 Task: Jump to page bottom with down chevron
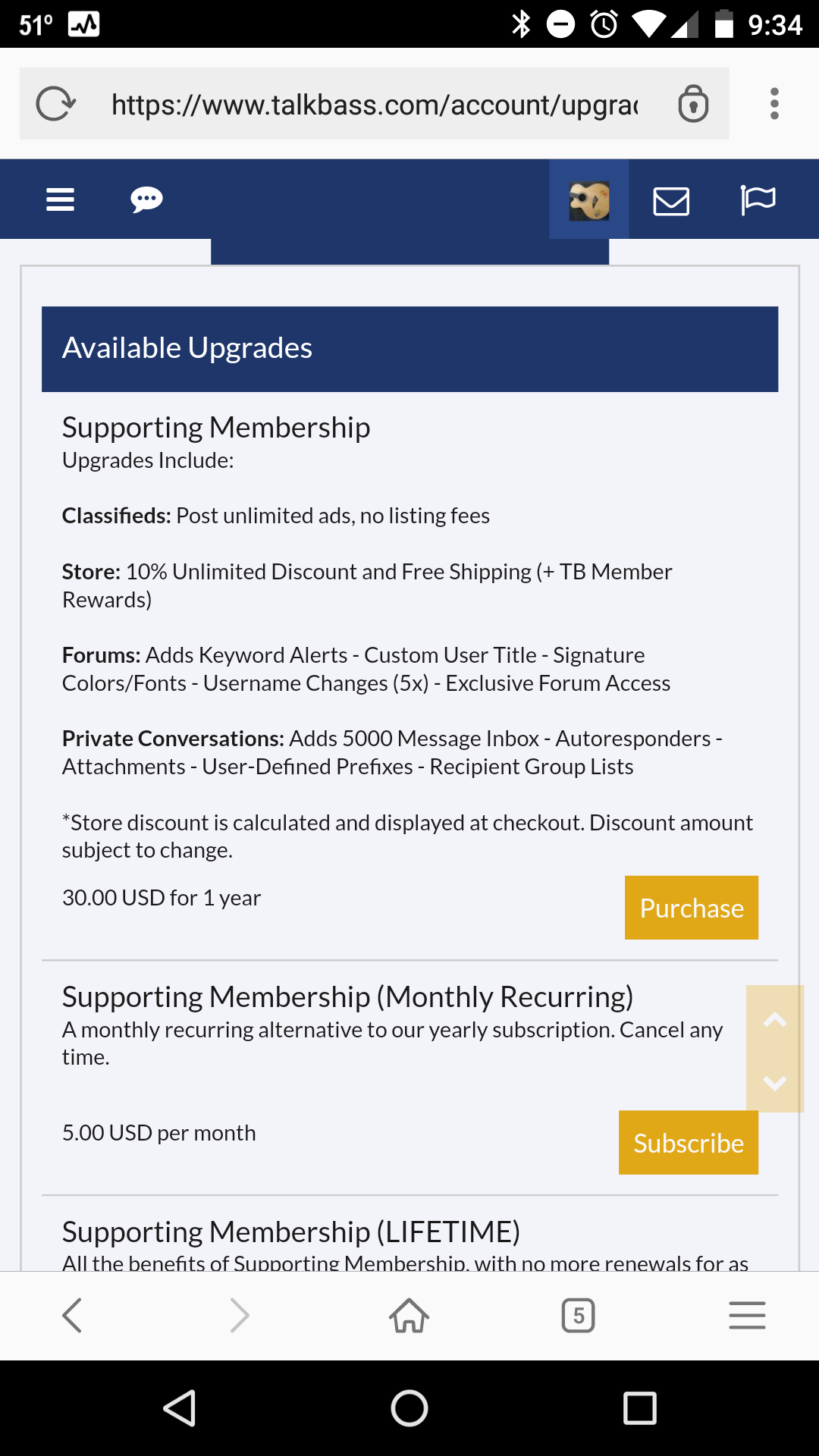pyautogui.click(x=774, y=1083)
